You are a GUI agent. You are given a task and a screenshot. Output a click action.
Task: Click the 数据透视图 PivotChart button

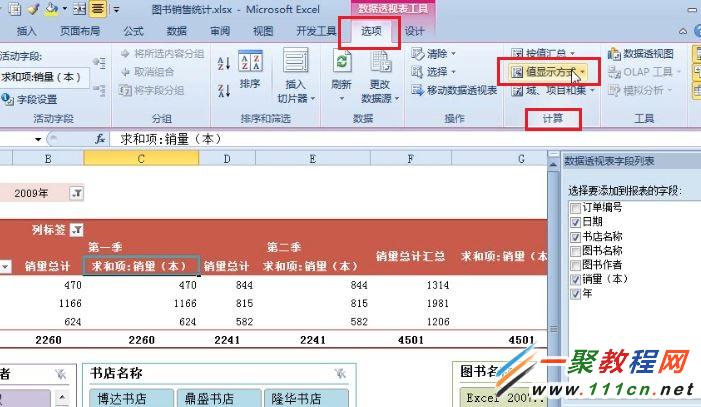[x=641, y=54]
